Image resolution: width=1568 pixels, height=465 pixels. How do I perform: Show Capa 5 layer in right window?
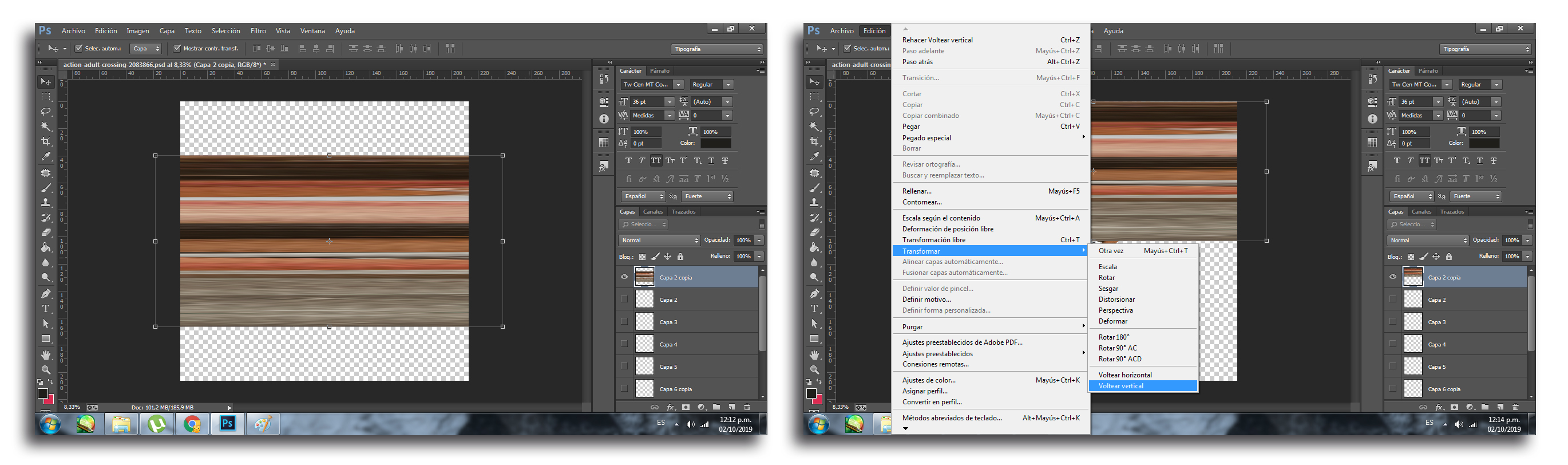click(1393, 367)
